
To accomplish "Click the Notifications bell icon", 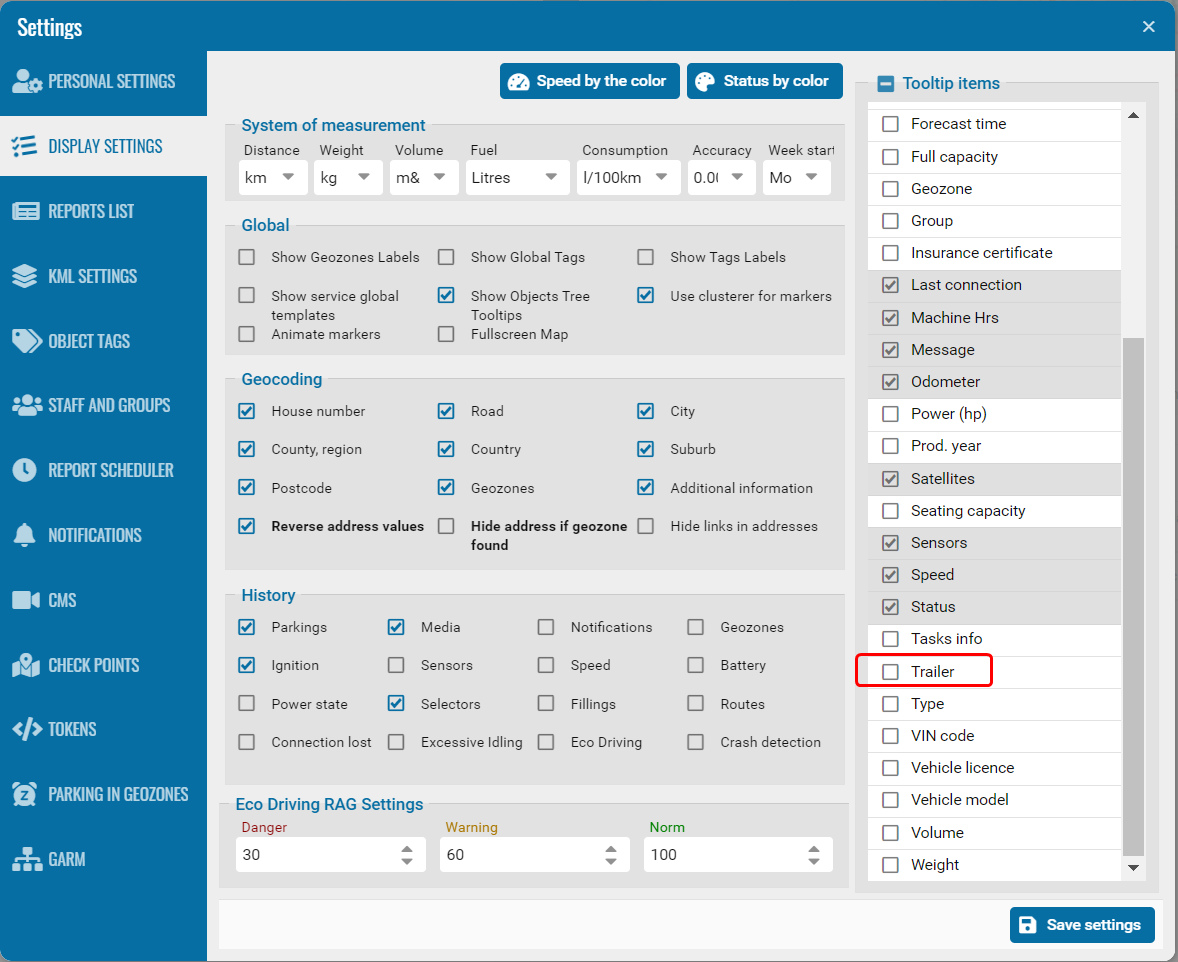I will click(x=26, y=535).
